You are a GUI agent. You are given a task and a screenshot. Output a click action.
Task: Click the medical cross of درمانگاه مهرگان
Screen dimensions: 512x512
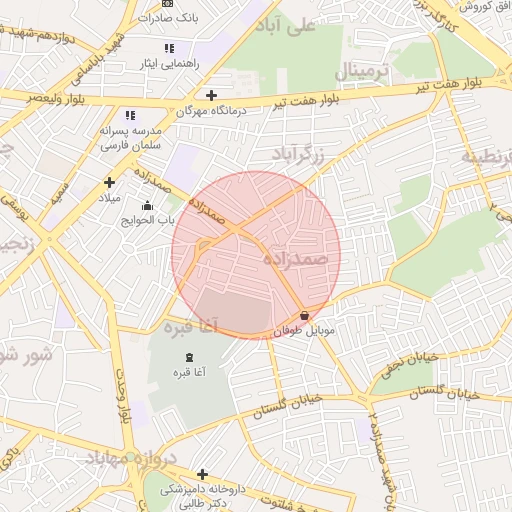point(211,95)
